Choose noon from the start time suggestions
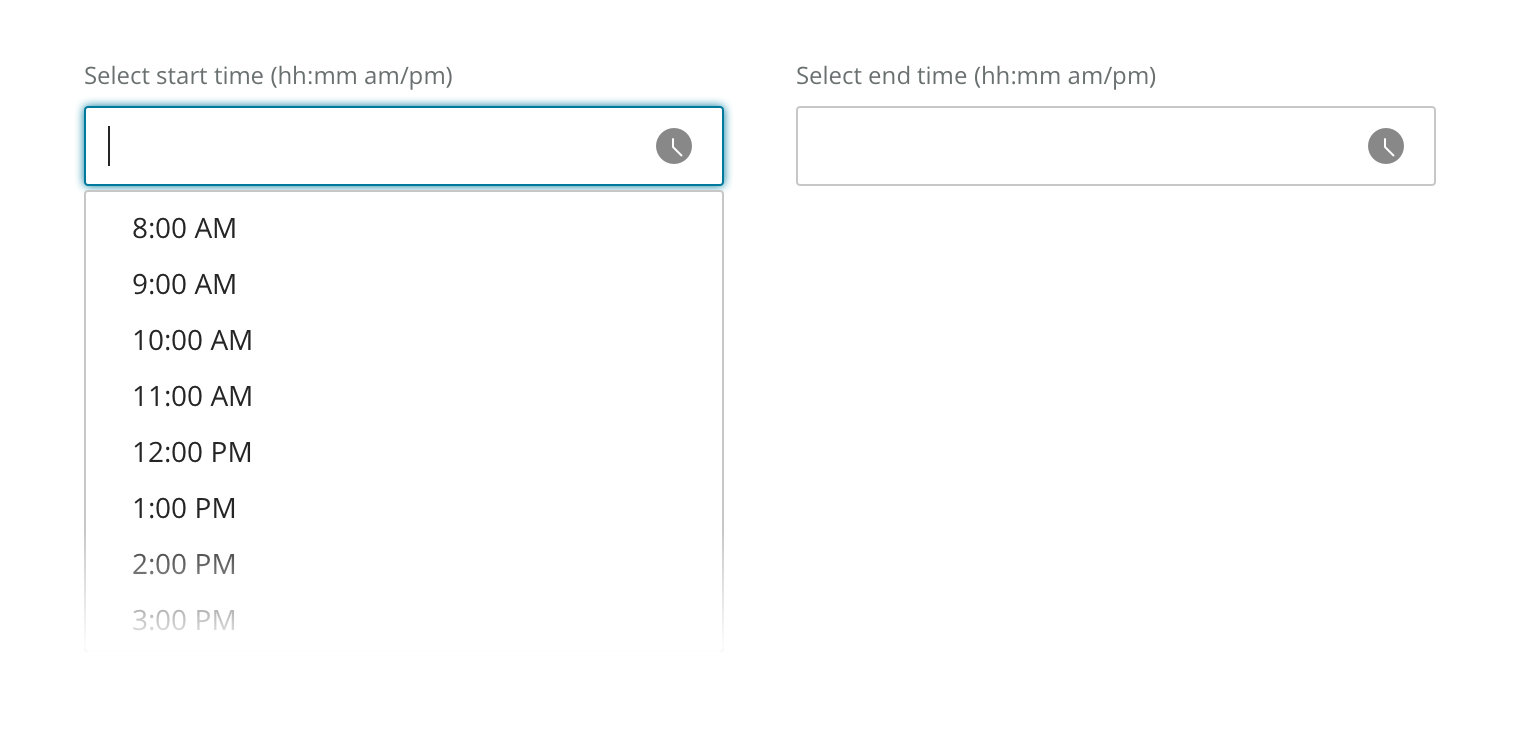1520x736 pixels. tap(193, 452)
